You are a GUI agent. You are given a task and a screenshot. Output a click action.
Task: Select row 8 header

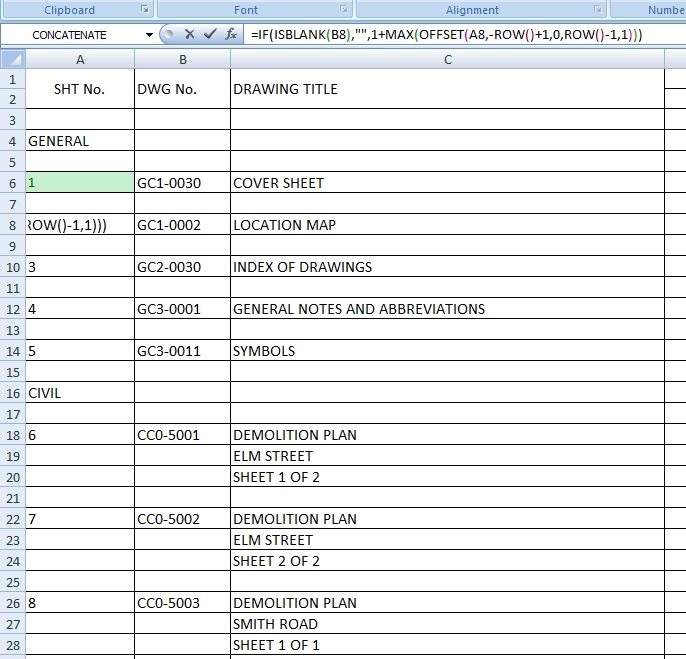[x=13, y=225]
